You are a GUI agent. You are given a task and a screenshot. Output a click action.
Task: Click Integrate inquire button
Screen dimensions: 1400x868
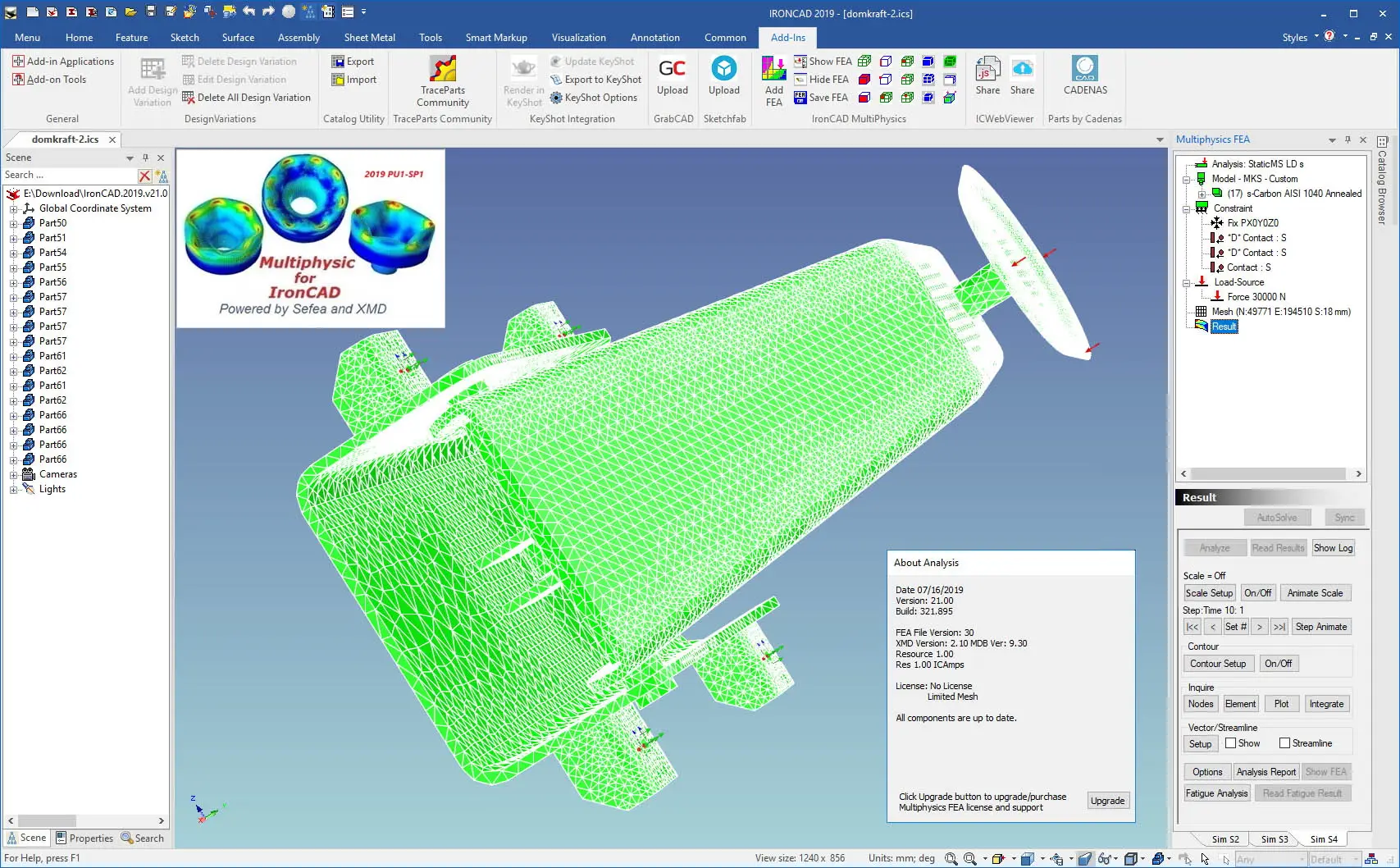coord(1325,704)
